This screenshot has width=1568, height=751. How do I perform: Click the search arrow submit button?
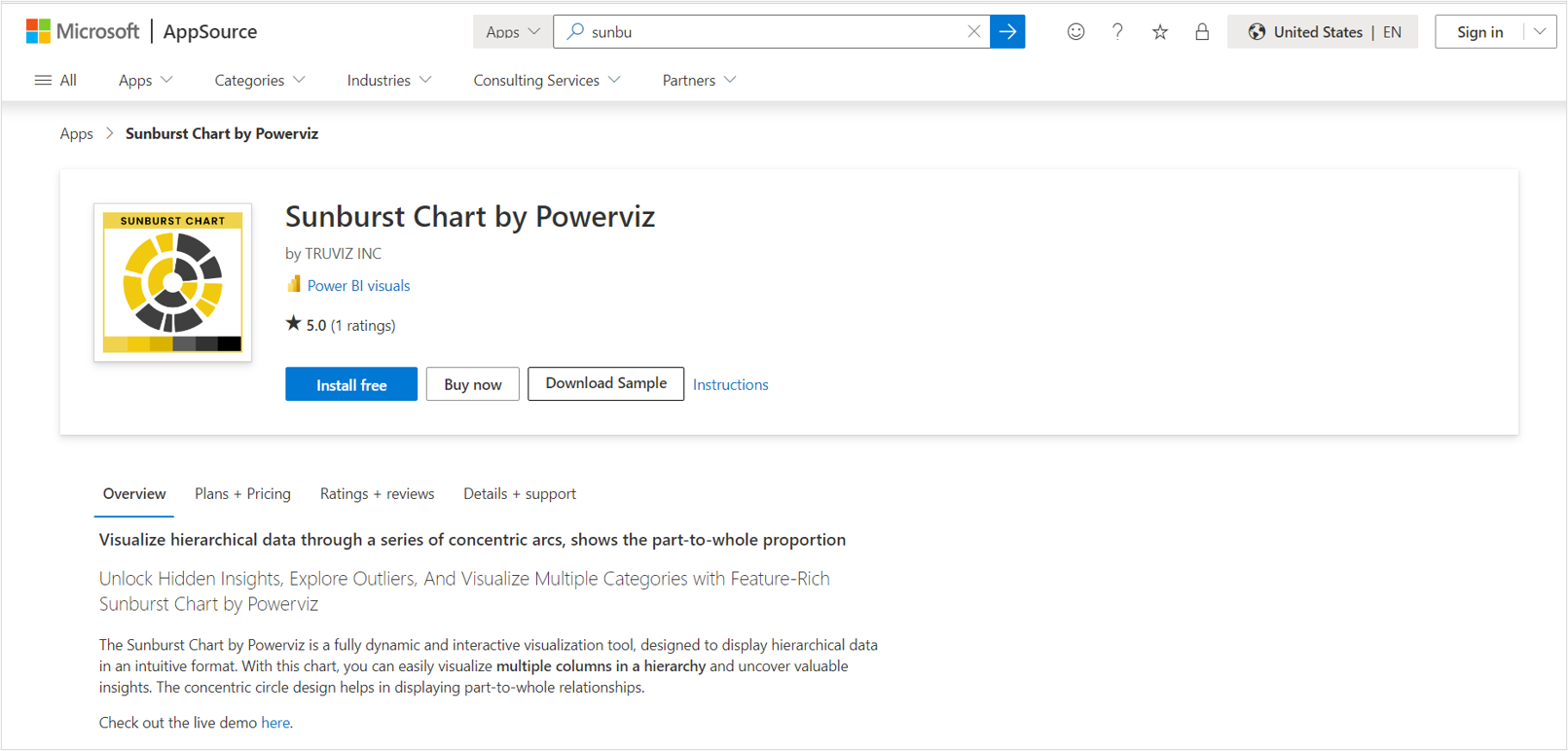[x=1007, y=32]
